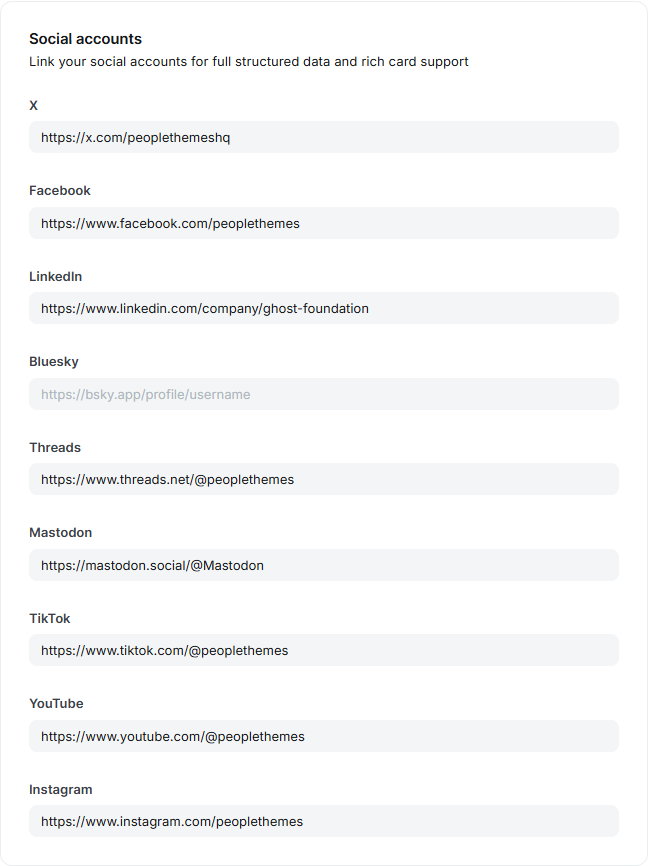The width and height of the screenshot is (649, 866).
Task: Click the structured data description text
Action: click(249, 61)
